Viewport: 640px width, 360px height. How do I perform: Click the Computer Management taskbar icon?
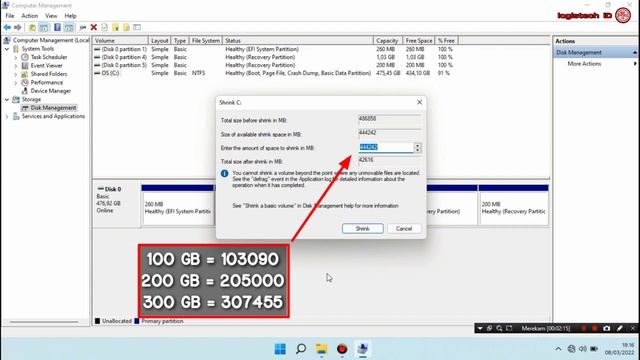pyautogui.click(x=362, y=349)
